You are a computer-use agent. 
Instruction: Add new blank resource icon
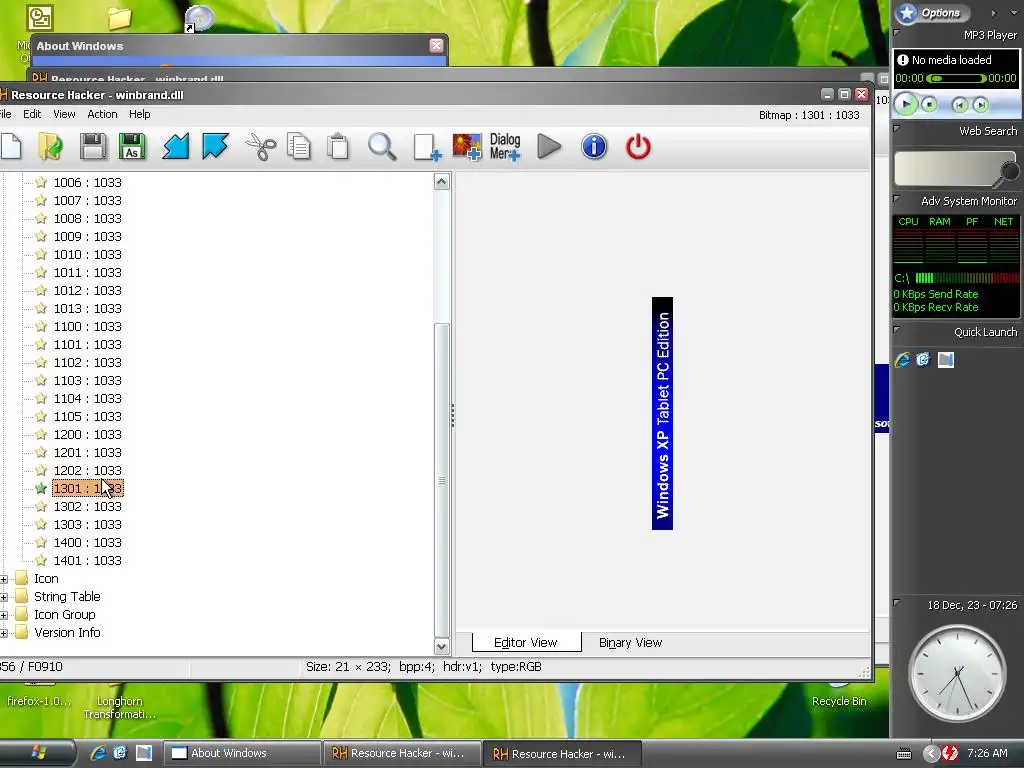coord(427,146)
